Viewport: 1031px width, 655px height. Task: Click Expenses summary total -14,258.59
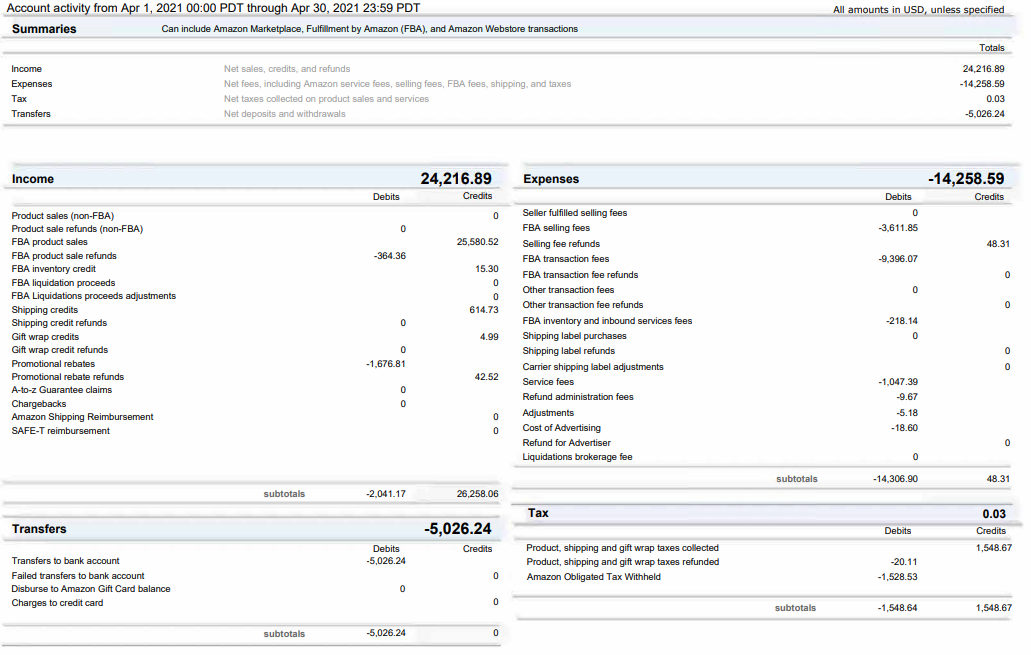pyautogui.click(x=982, y=84)
